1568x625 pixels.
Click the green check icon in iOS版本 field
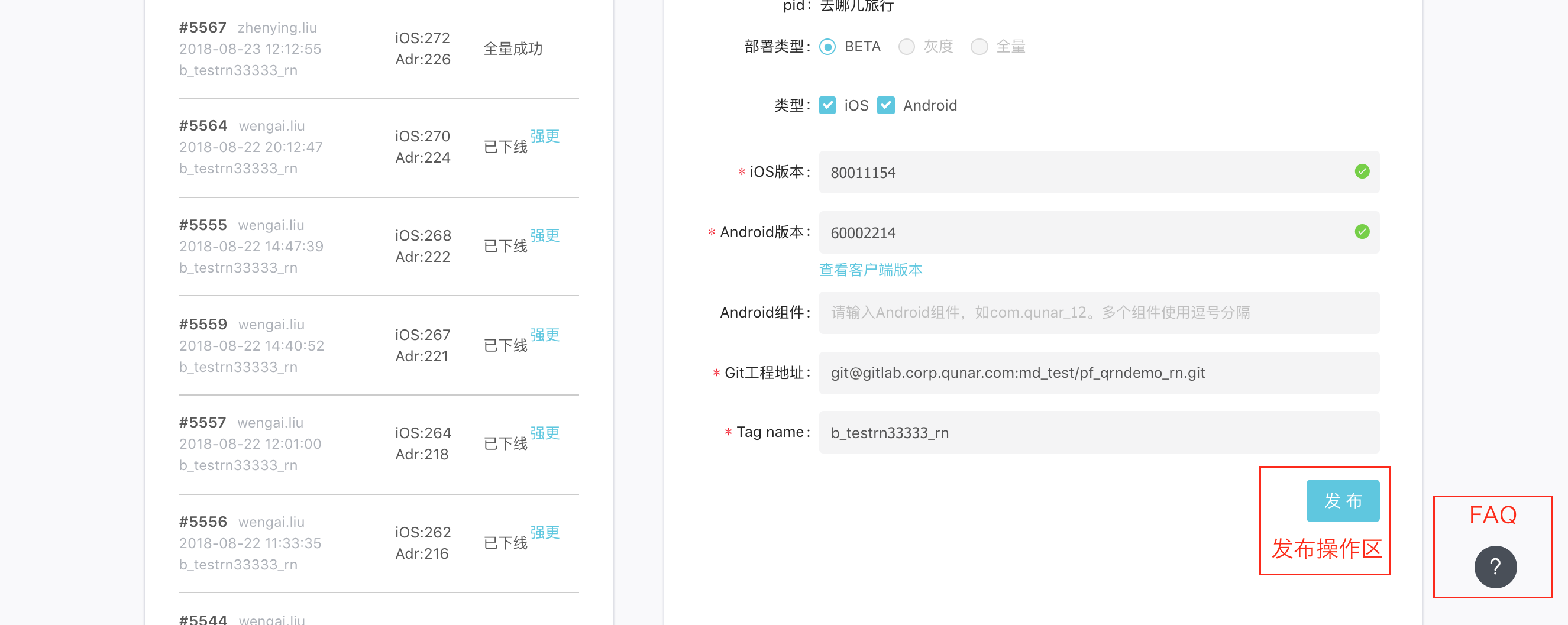coord(1362,171)
